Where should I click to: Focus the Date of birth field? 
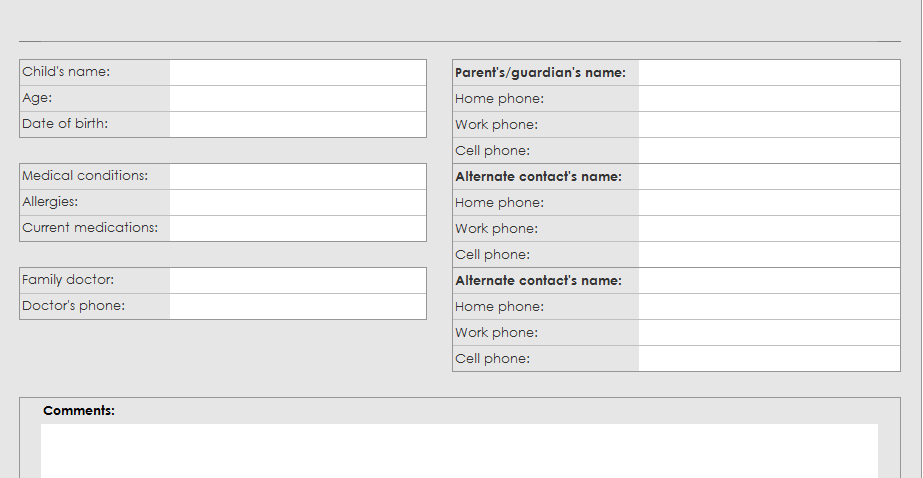pyautogui.click(x=297, y=124)
